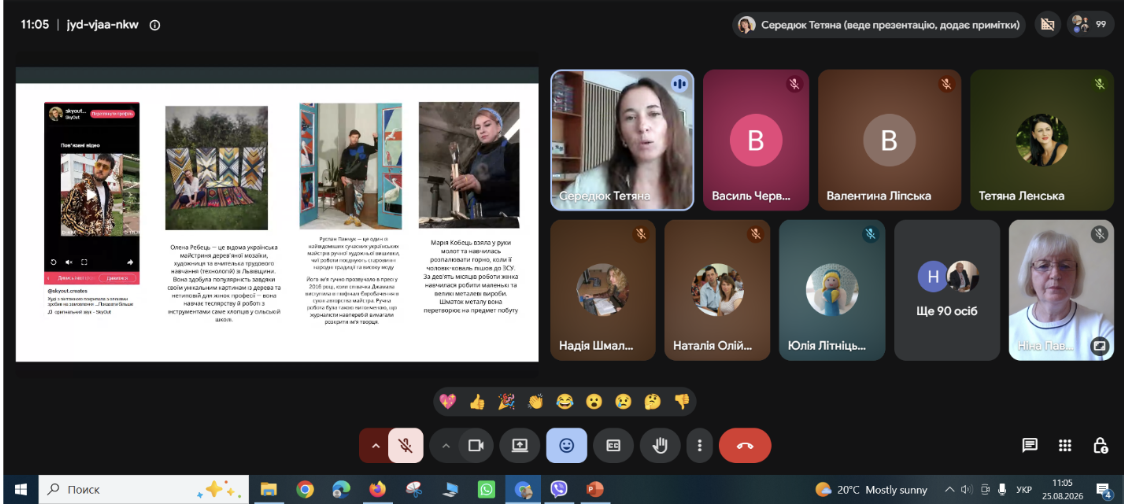The image size is (1124, 504).
Task: Open File Explorer from the taskbar
Action: [269, 489]
